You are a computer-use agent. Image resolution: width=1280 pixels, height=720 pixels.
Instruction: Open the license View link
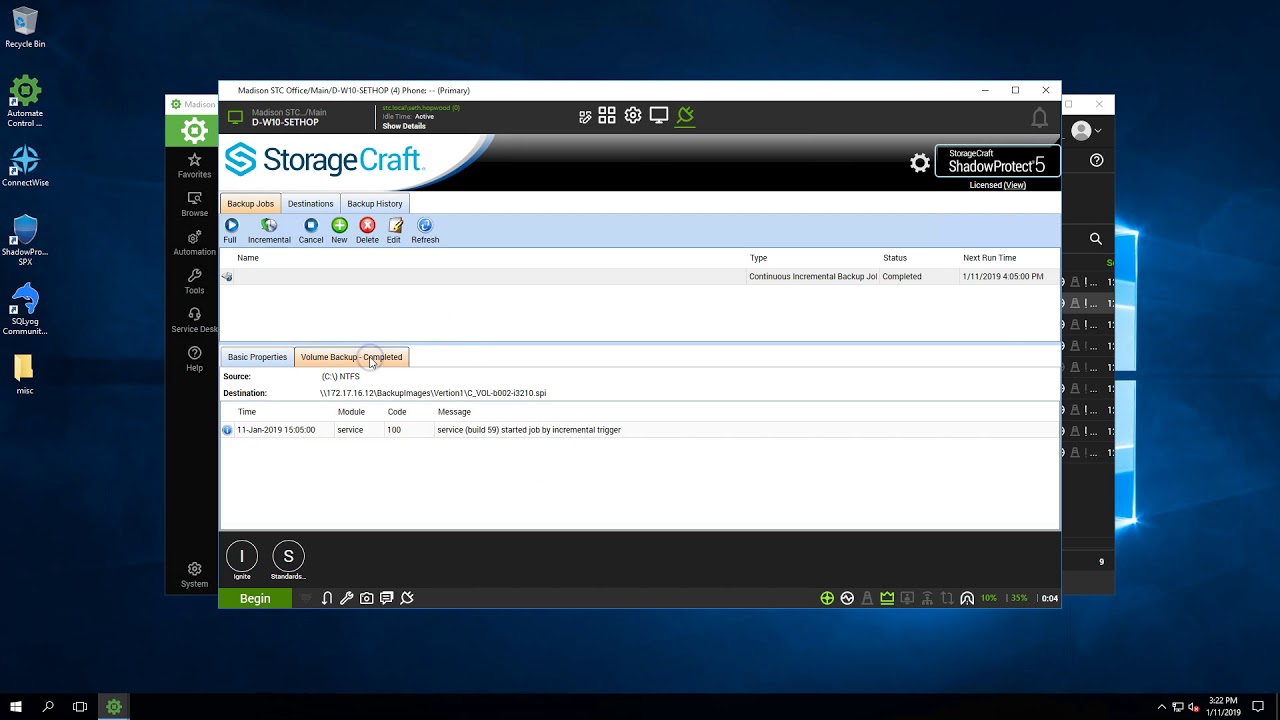[1015, 185]
